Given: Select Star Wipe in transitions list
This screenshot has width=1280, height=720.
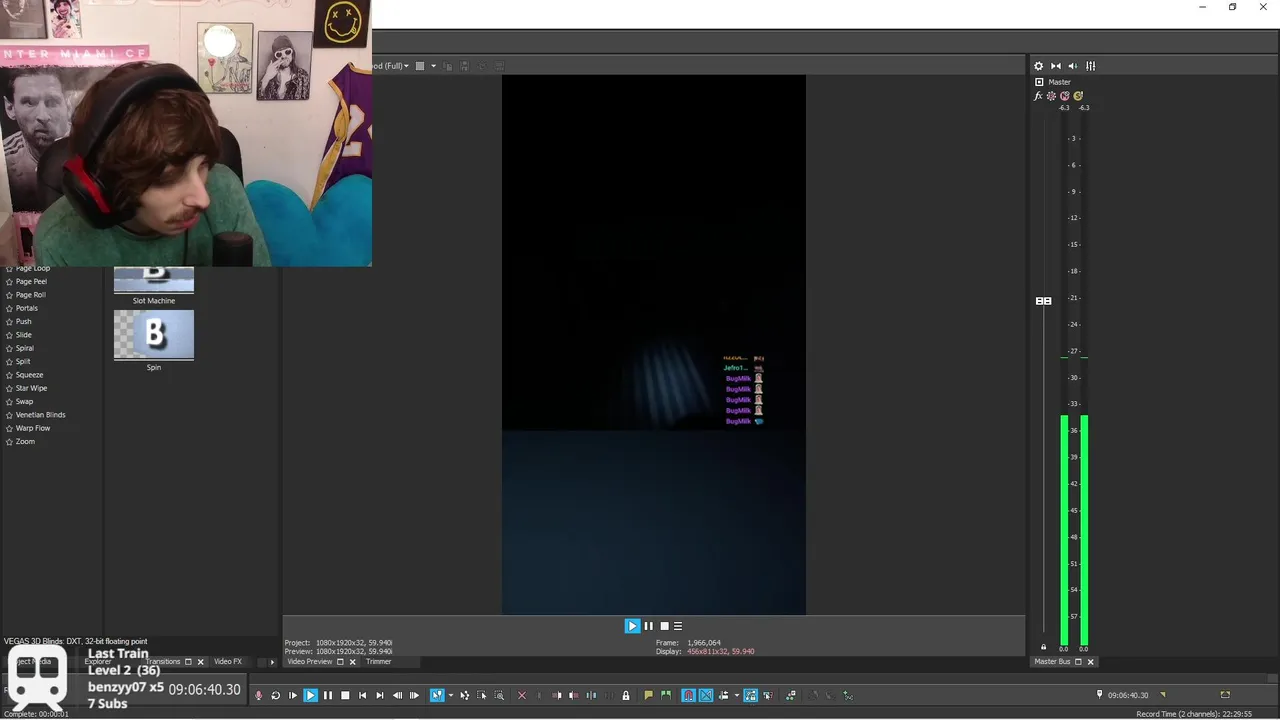Looking at the screenshot, I should [x=31, y=388].
